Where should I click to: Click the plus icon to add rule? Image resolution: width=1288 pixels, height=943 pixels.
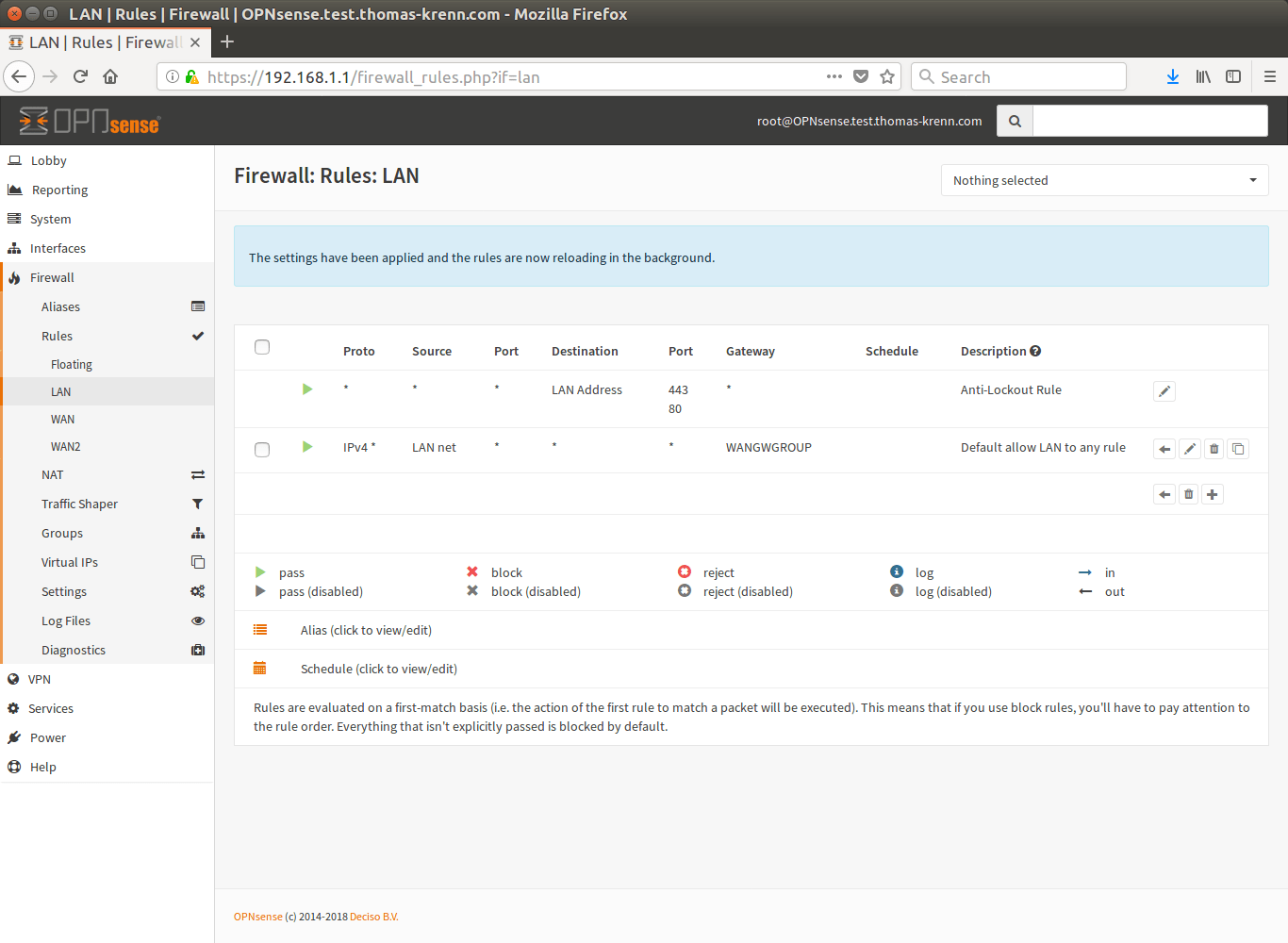tap(1213, 494)
